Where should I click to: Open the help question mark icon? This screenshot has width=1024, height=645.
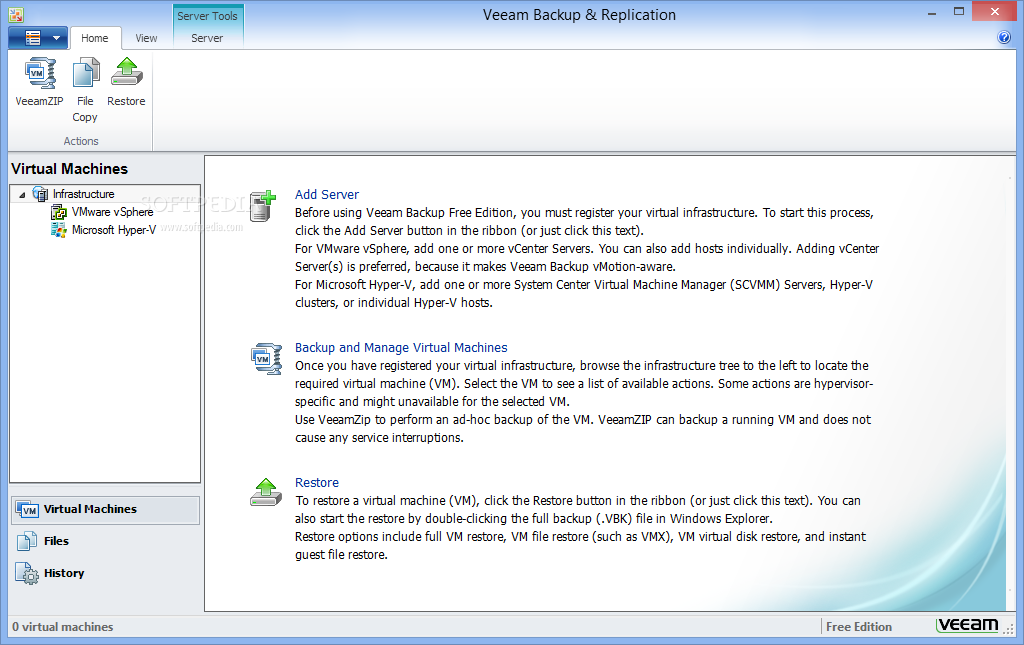click(1004, 37)
